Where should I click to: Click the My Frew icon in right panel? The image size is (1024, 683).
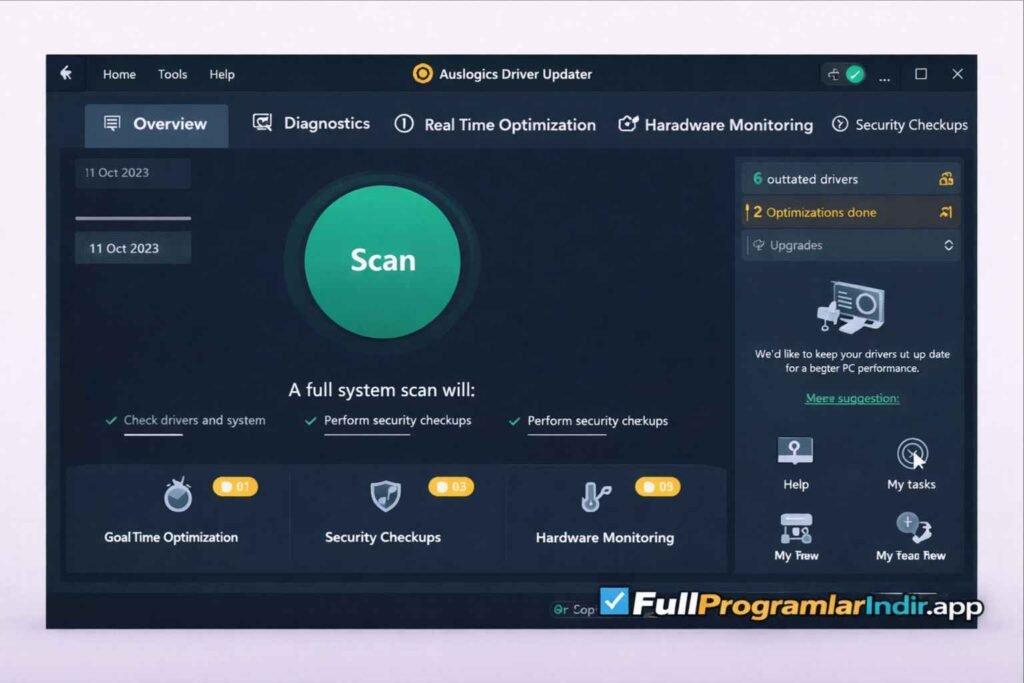(x=795, y=526)
